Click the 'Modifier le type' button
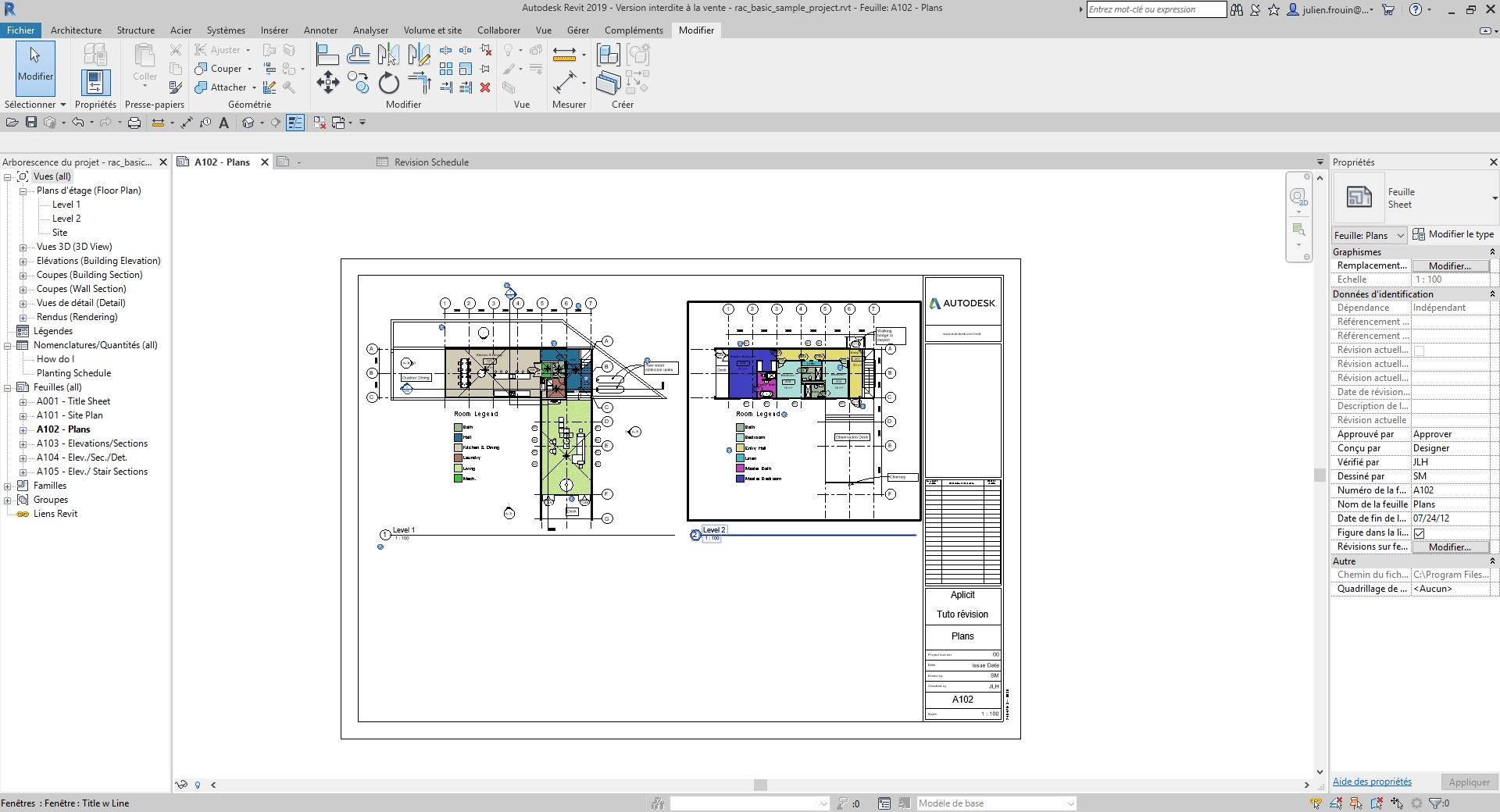The width and height of the screenshot is (1500, 812). tap(1453, 234)
